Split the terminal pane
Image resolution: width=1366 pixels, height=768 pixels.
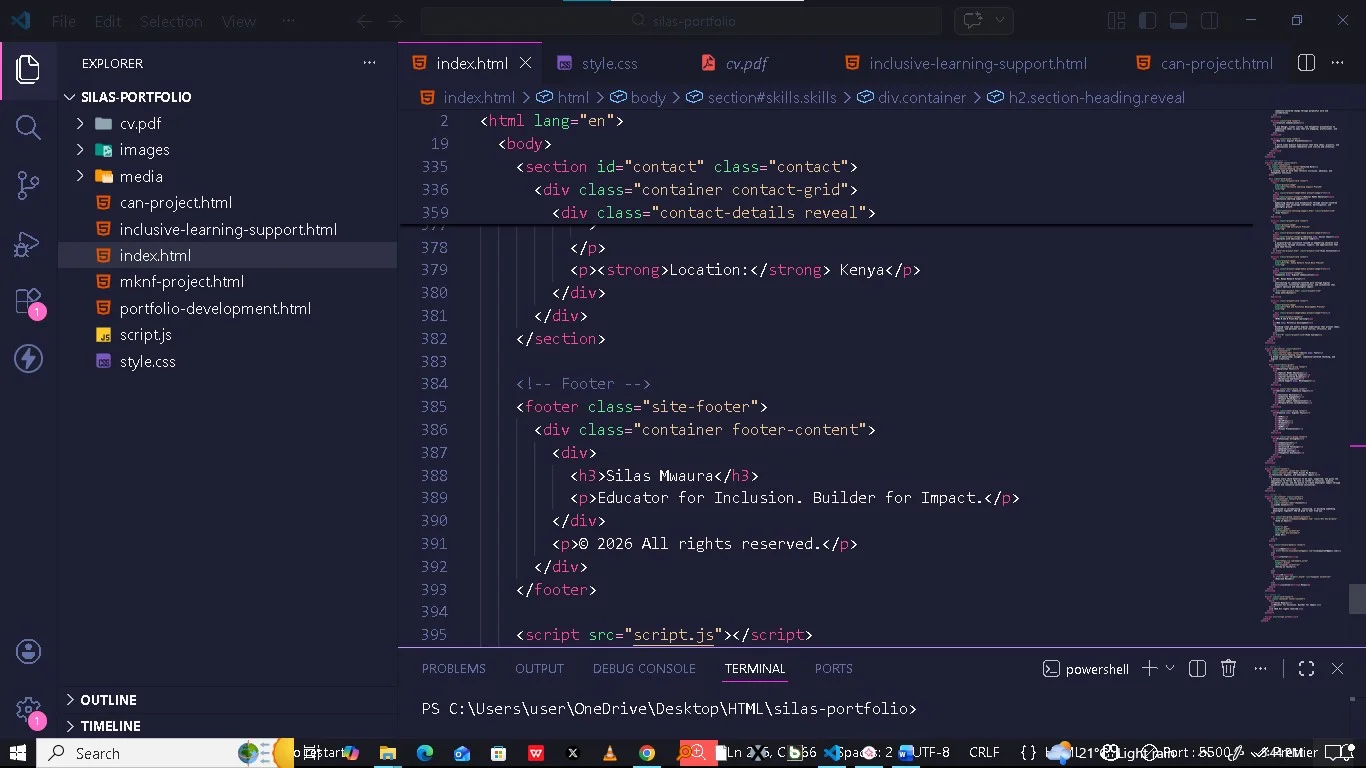tap(1197, 669)
